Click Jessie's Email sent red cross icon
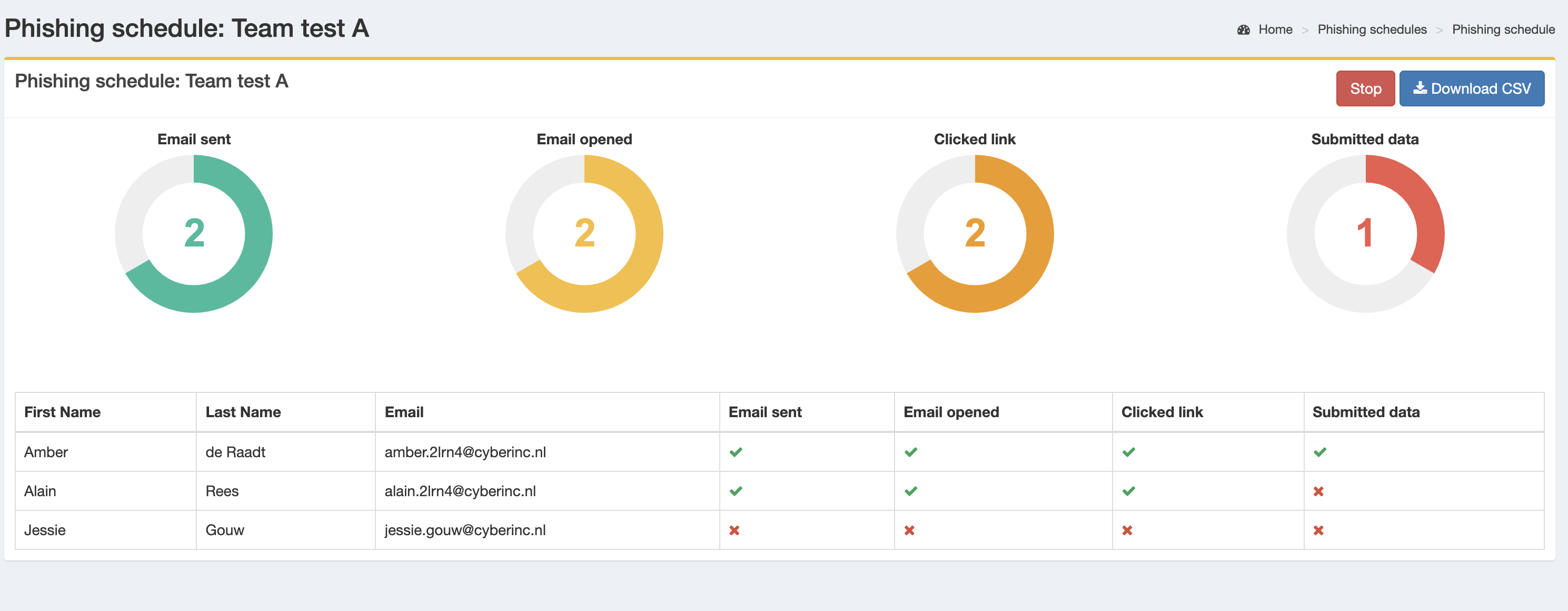The image size is (1568, 611). click(x=736, y=530)
